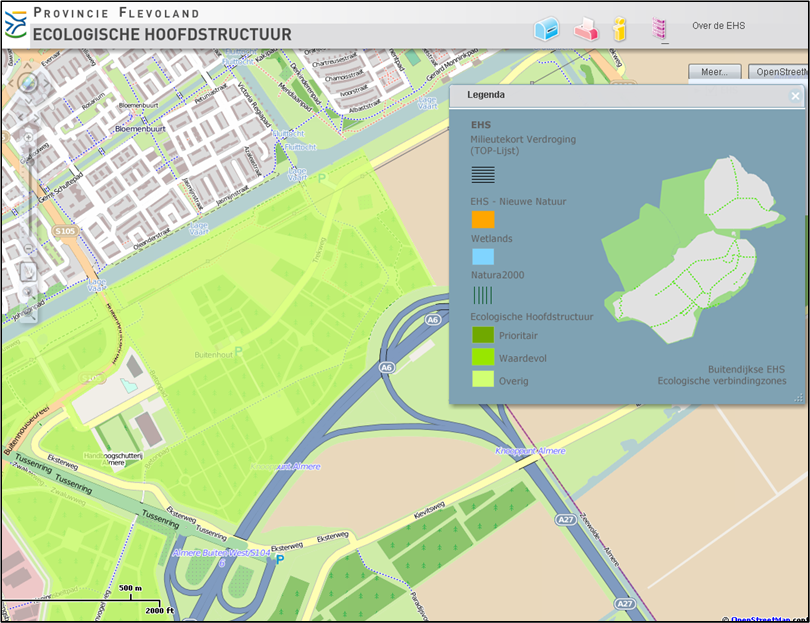Screen dimensions: 810x623
Task: Click the A6 highway marker on map
Action: coord(386,368)
